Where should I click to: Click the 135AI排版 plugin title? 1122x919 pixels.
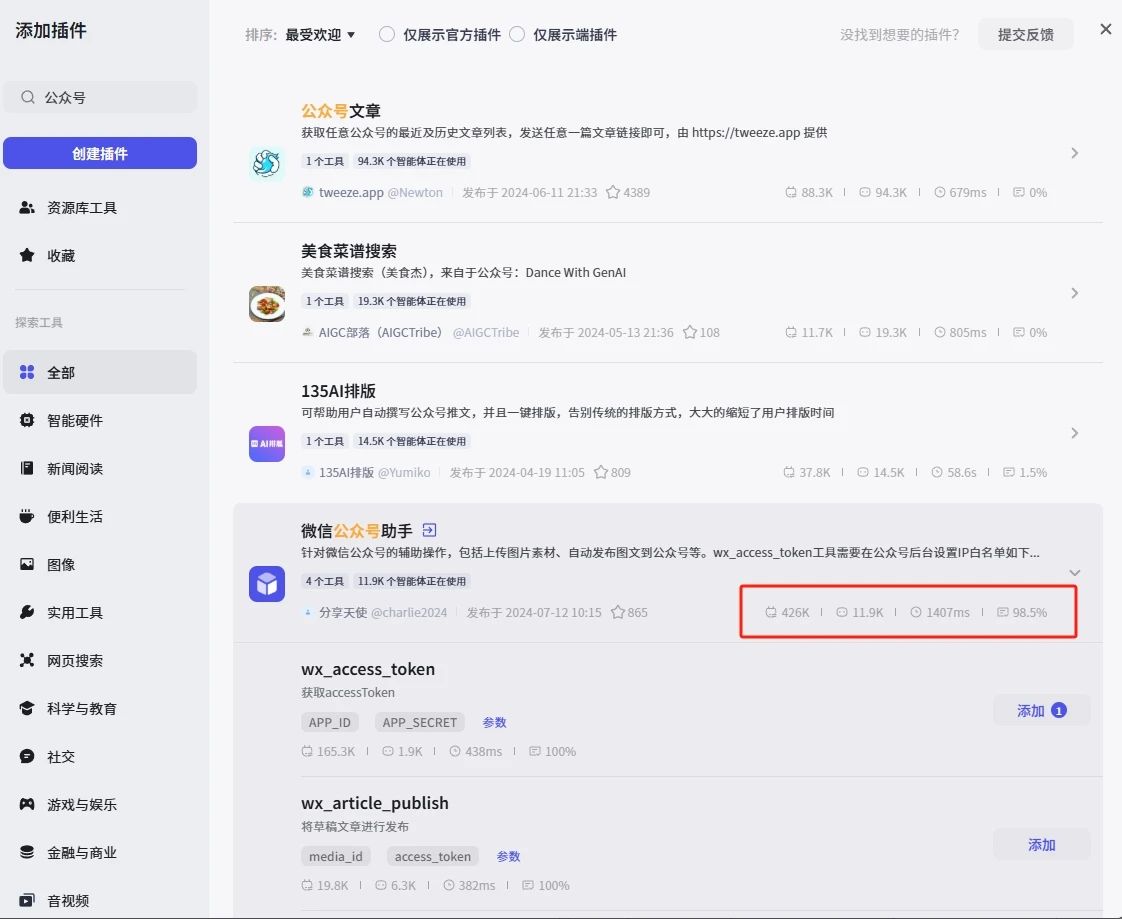pyautogui.click(x=338, y=391)
